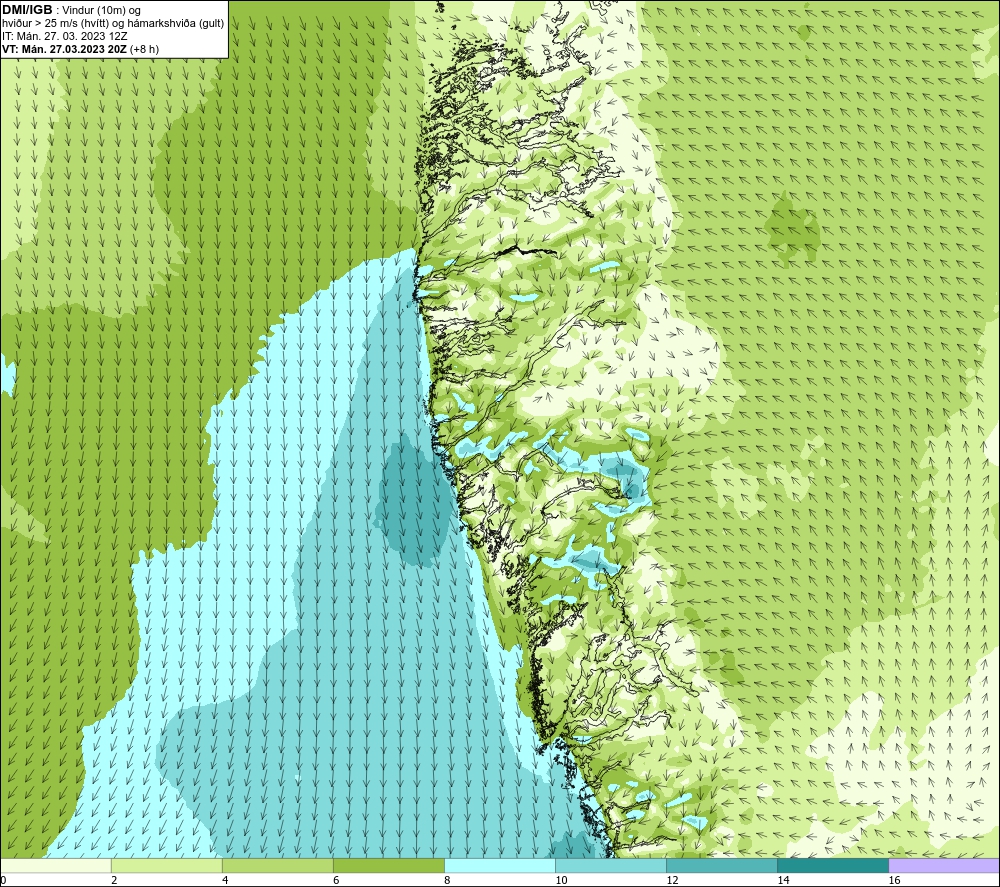Click the scale label '16'

(x=894, y=881)
